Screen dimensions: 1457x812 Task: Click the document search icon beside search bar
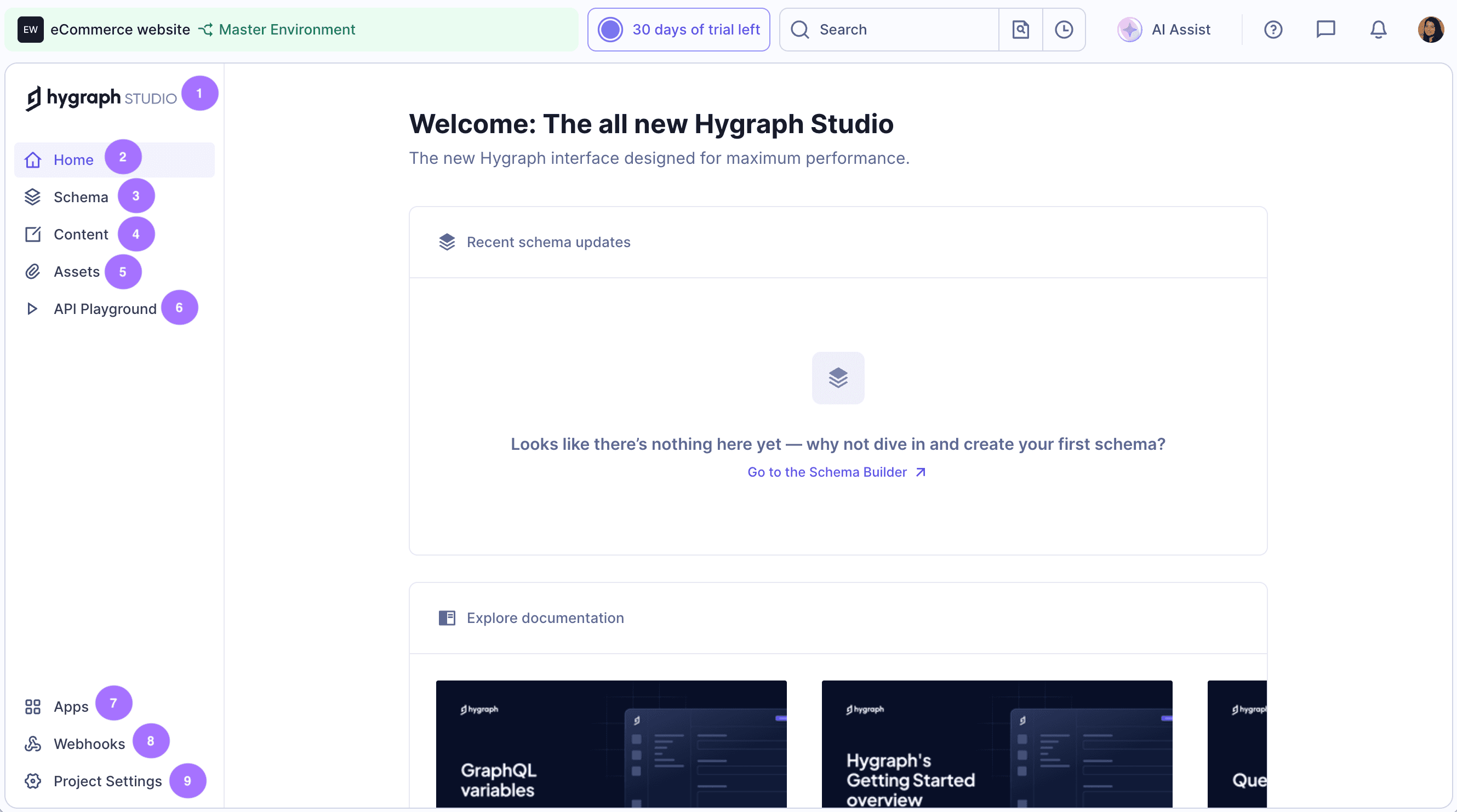[1020, 30]
